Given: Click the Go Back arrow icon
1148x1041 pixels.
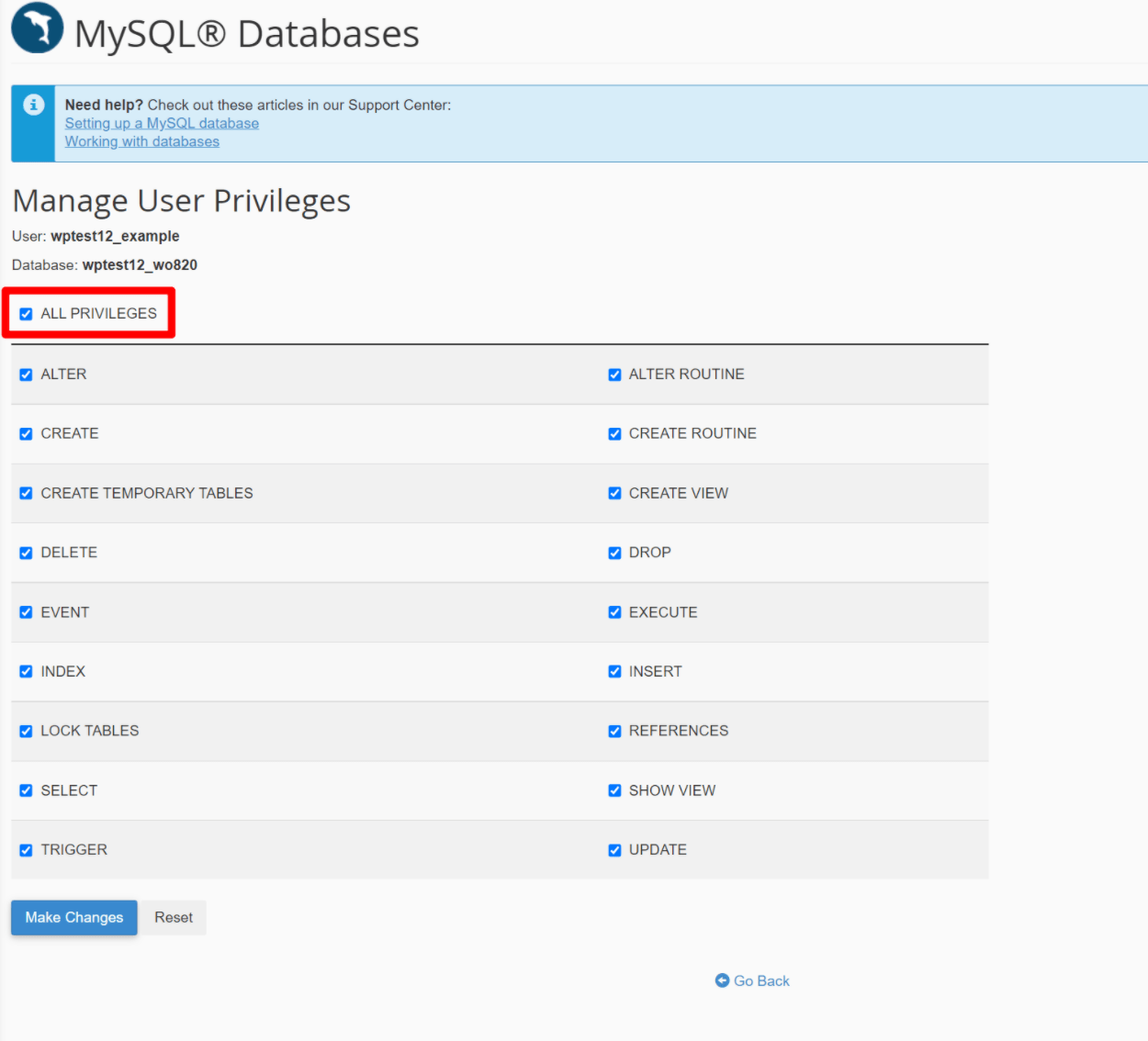Looking at the screenshot, I should 722,980.
